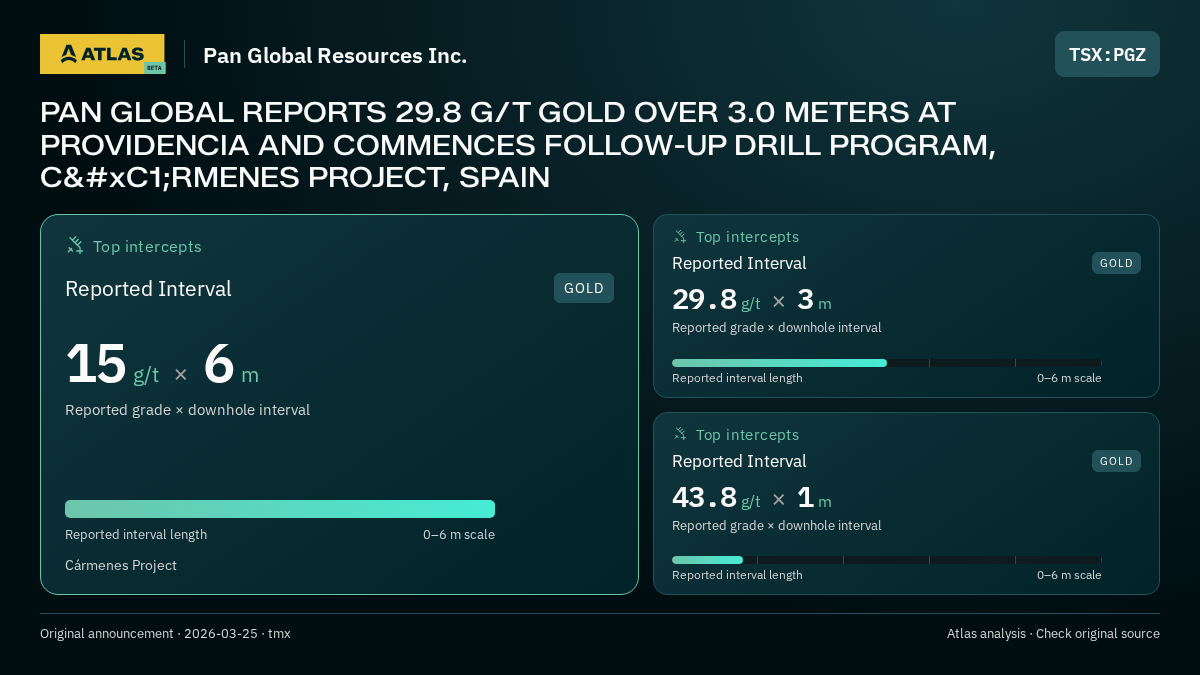Screen dimensions: 1200x675
Task: Click the GOLD badge in the 15 g/t card
Action: point(584,288)
